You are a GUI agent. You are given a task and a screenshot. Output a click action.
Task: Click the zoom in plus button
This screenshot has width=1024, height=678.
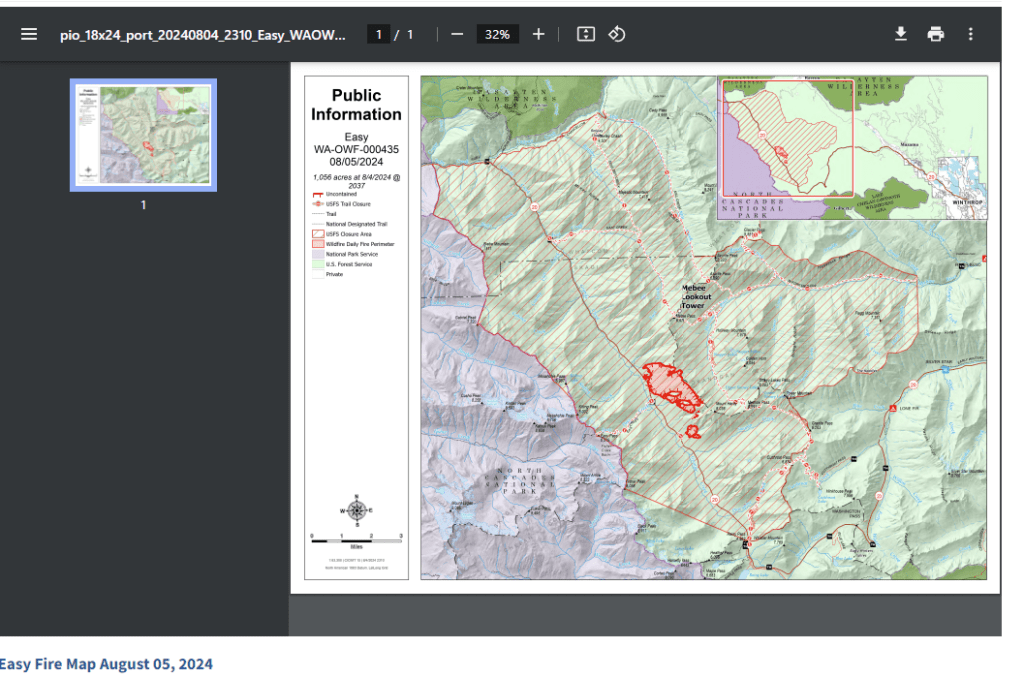pyautogui.click(x=538, y=34)
